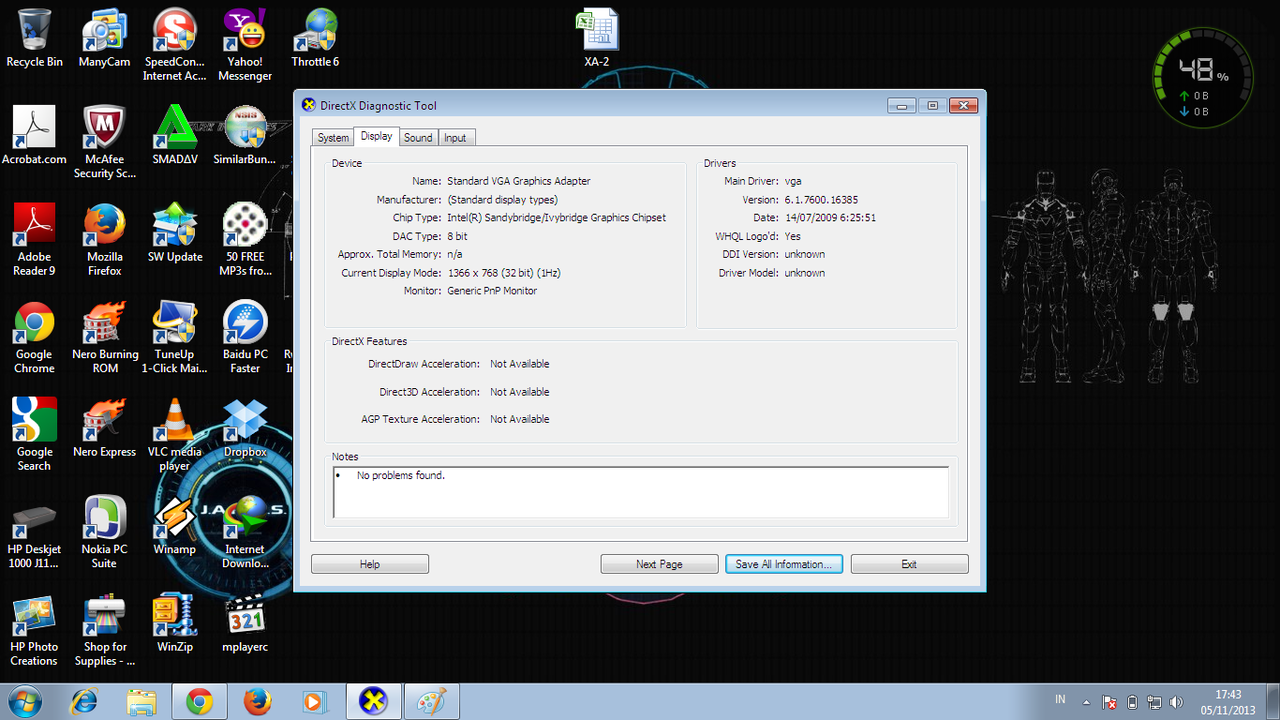Open Dropbox desktop shortcut
The image size is (1280, 720).
tap(245, 428)
